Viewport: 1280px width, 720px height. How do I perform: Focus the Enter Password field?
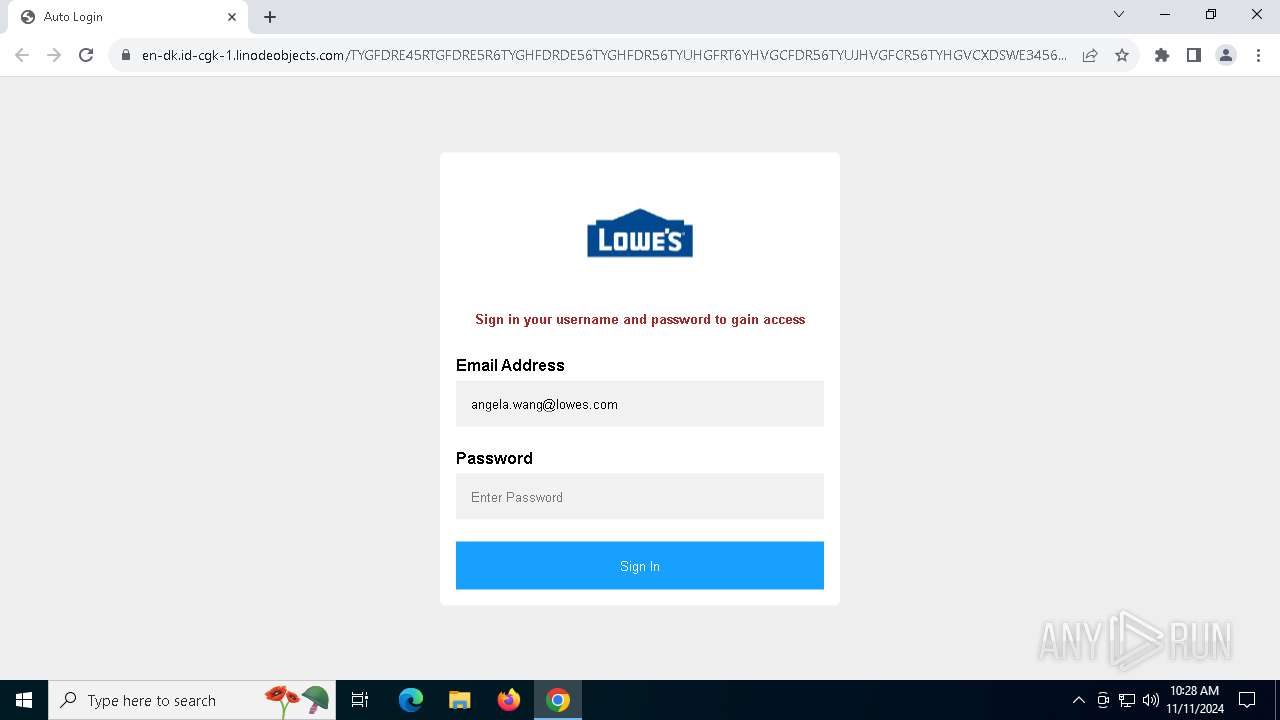pyautogui.click(x=640, y=497)
